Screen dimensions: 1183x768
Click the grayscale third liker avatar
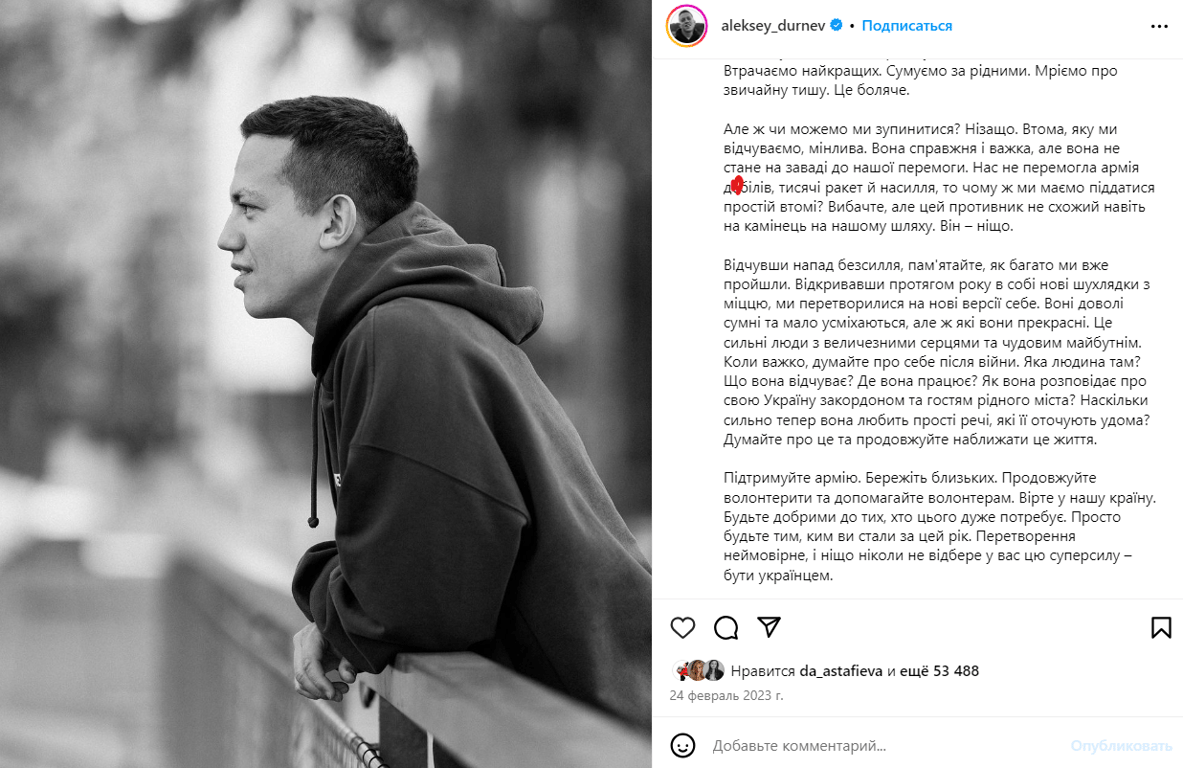coord(714,670)
